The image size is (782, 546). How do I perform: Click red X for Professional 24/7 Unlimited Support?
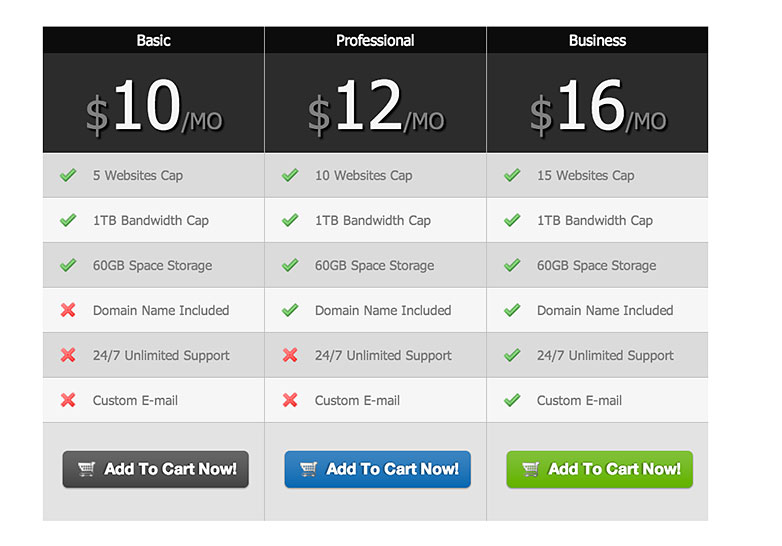pyautogui.click(x=290, y=355)
